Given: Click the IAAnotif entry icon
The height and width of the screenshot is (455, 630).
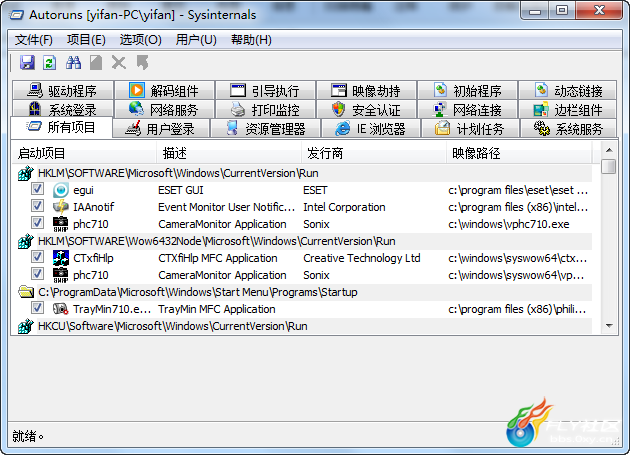Looking at the screenshot, I should [x=61, y=207].
